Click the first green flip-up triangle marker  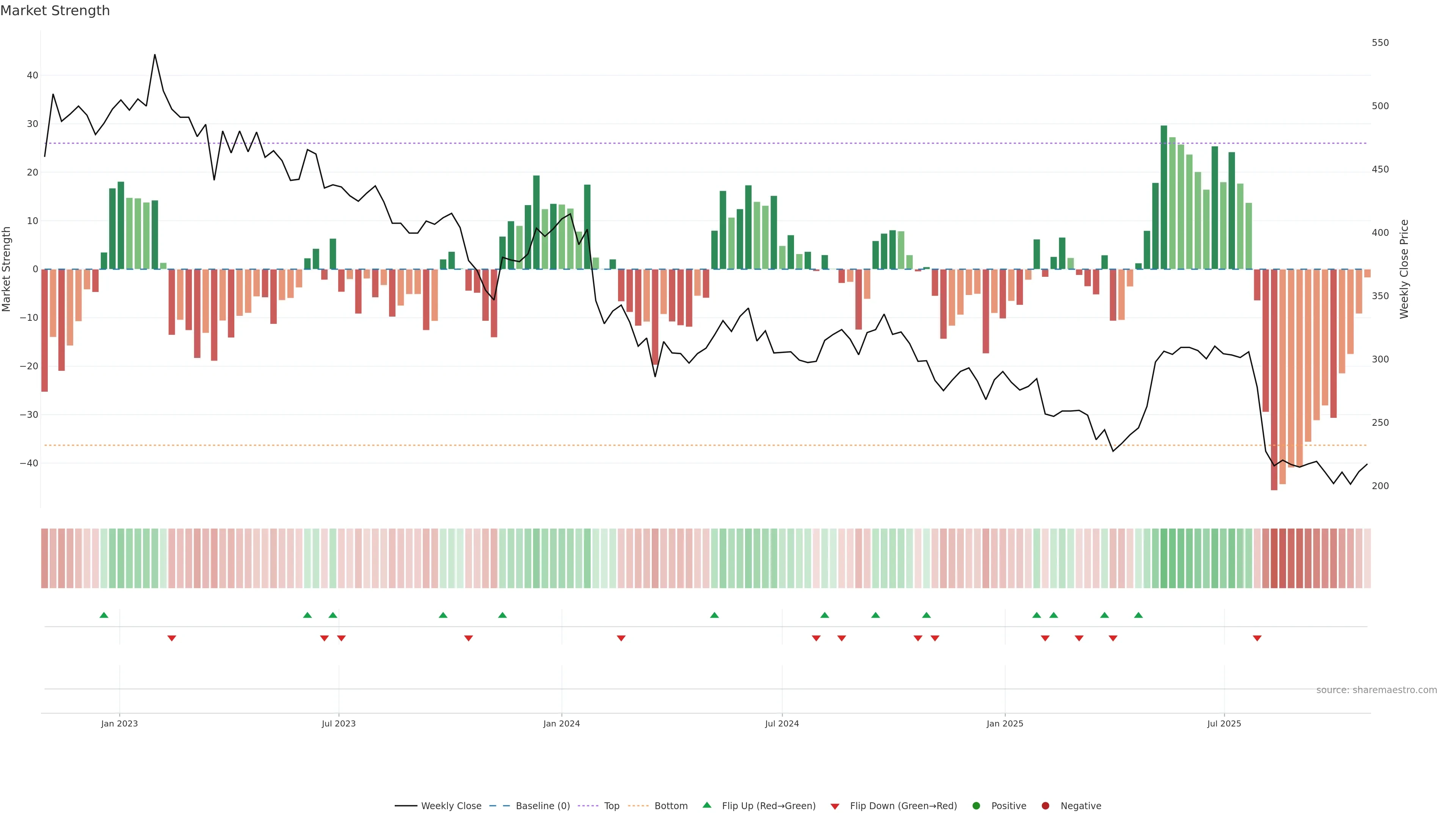click(104, 615)
